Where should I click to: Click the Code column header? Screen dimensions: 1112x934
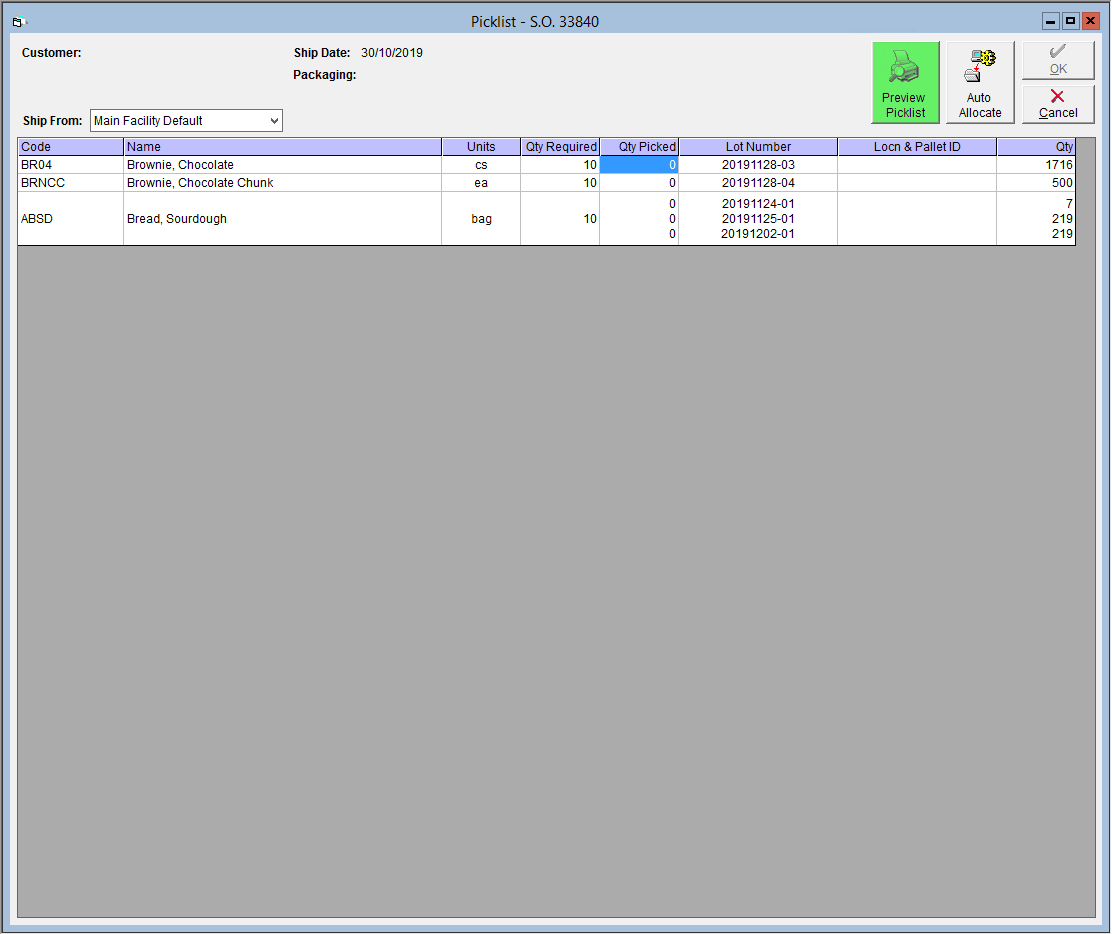(x=70, y=147)
